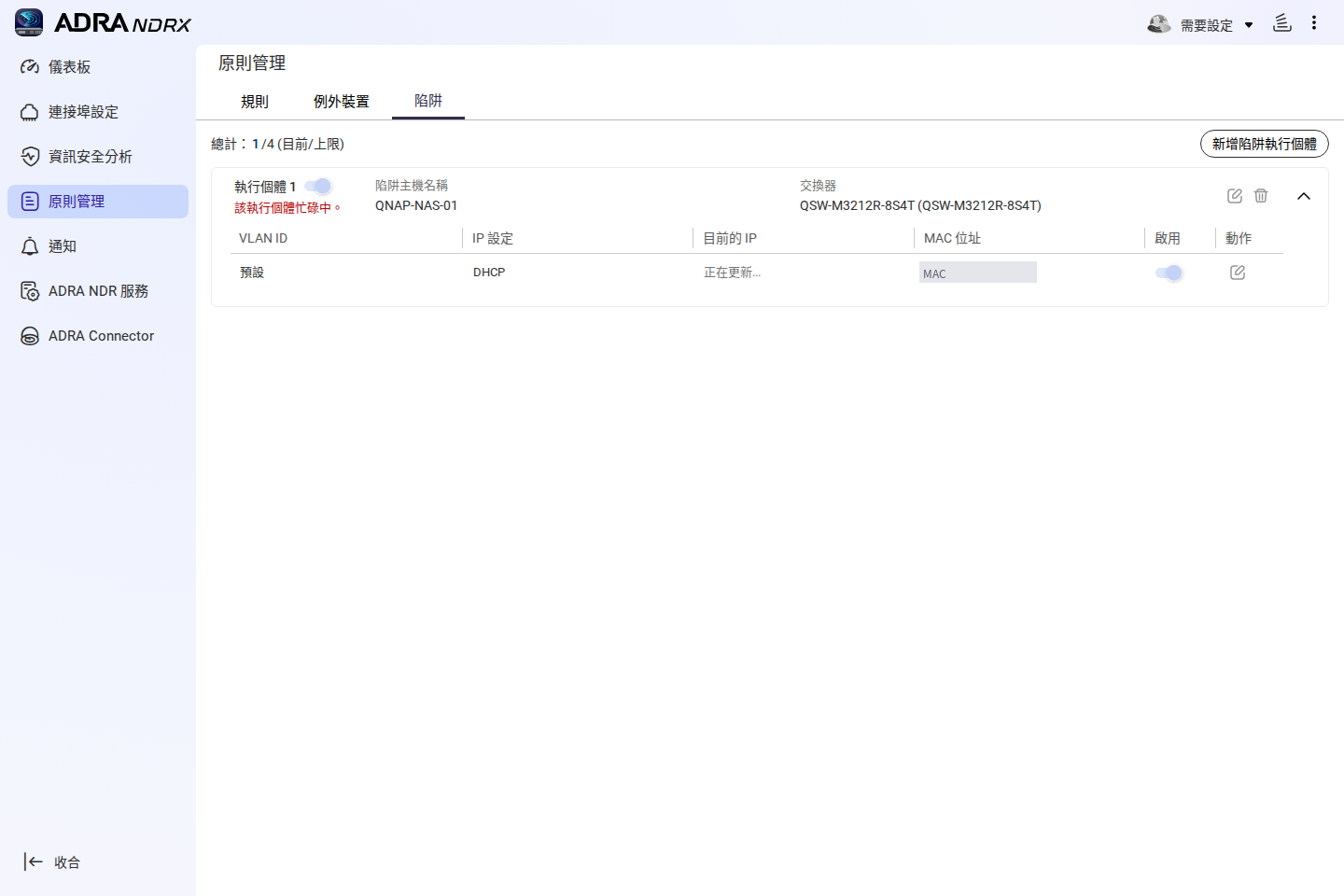
Task: Toggle the 啟用 switch for 預設 VLAN row
Action: click(1169, 273)
